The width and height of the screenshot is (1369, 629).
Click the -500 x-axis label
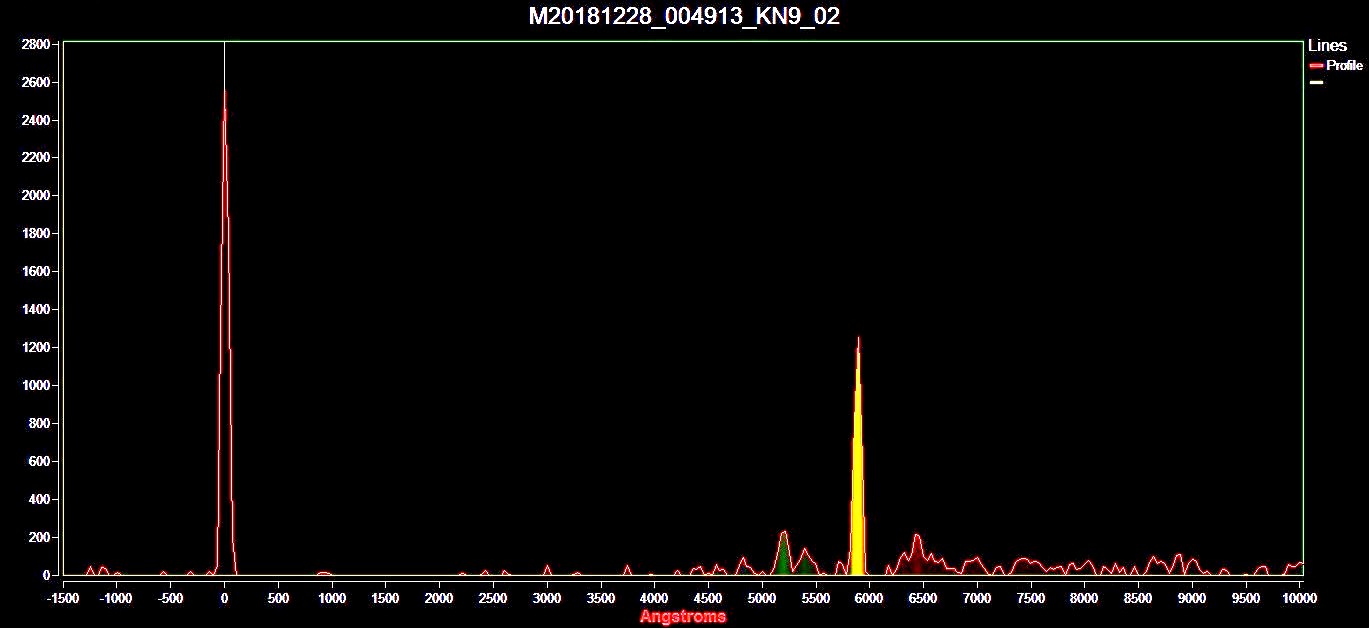(171, 598)
